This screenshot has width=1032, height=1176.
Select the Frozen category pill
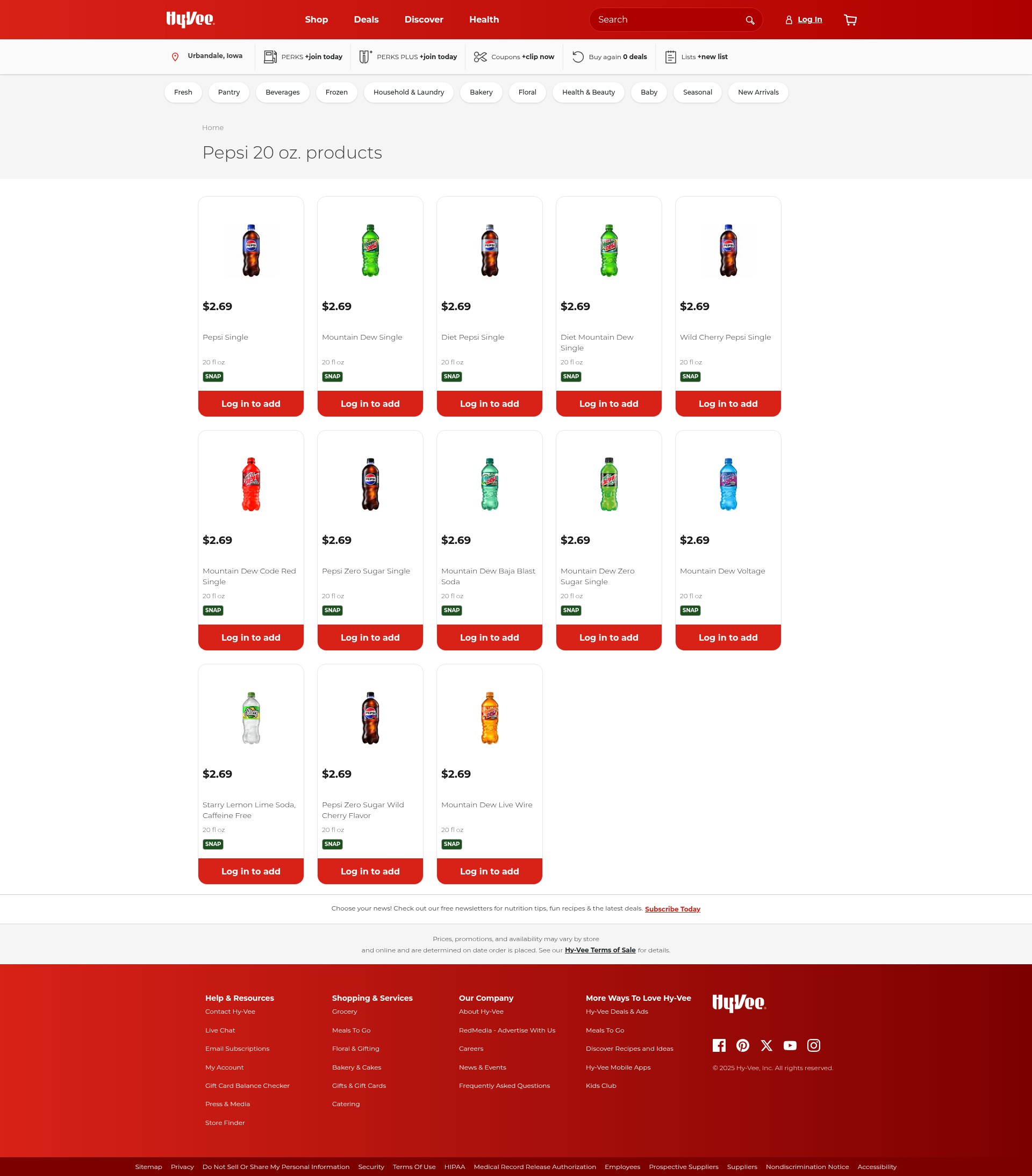pyautogui.click(x=336, y=92)
